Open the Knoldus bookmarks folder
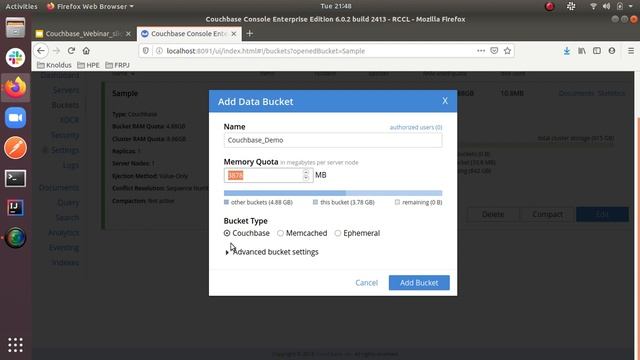 tap(54, 65)
